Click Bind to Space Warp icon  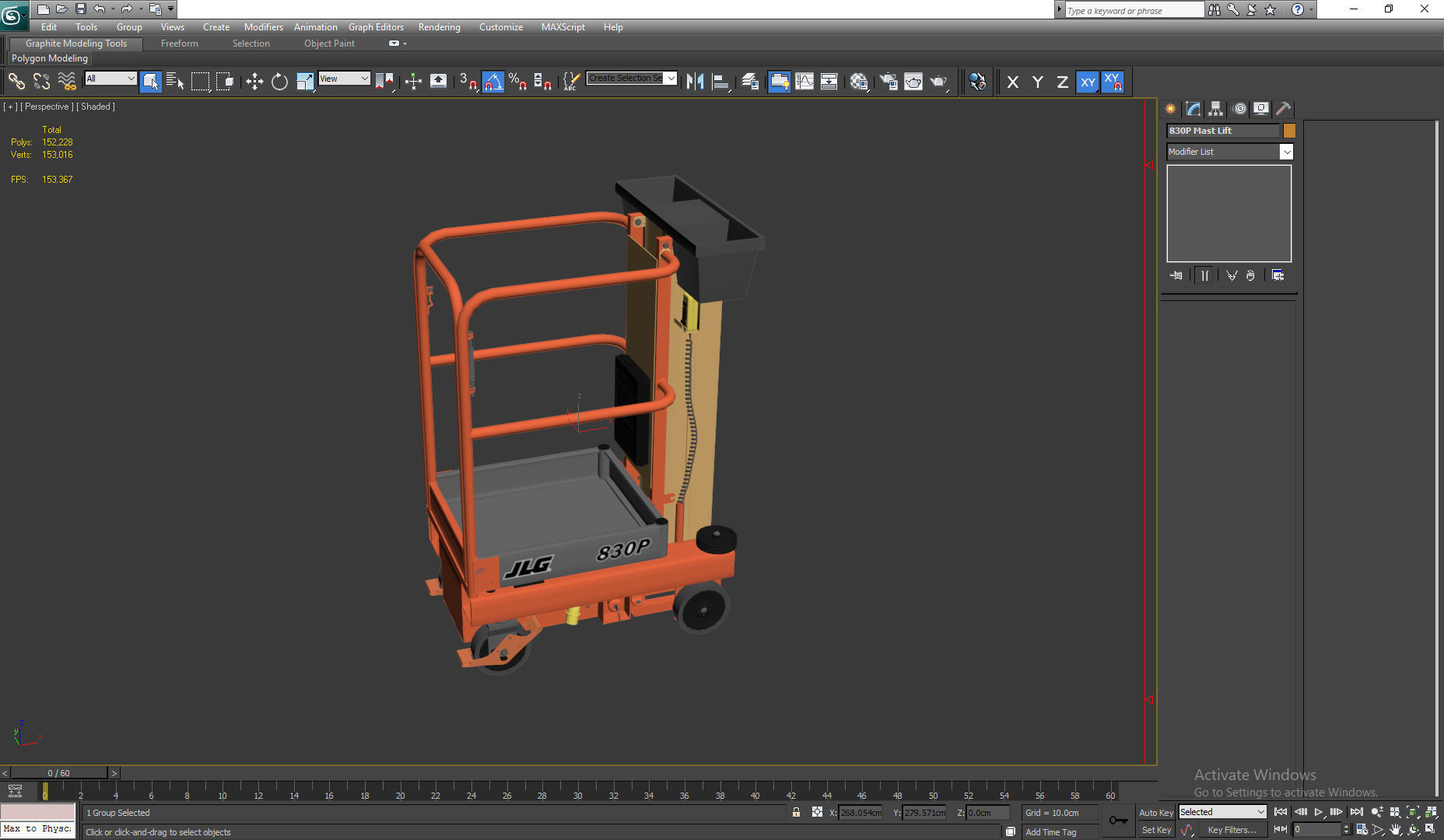67,81
